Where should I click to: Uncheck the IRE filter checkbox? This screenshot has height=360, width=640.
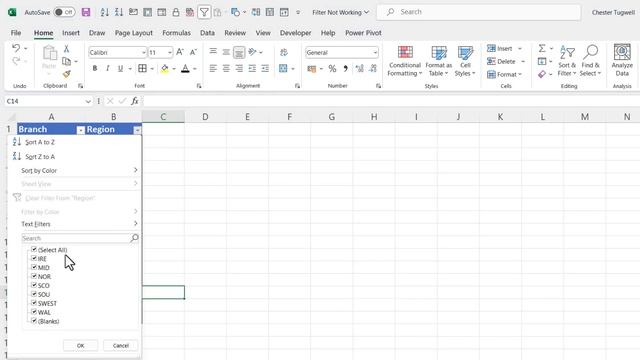click(x=34, y=258)
